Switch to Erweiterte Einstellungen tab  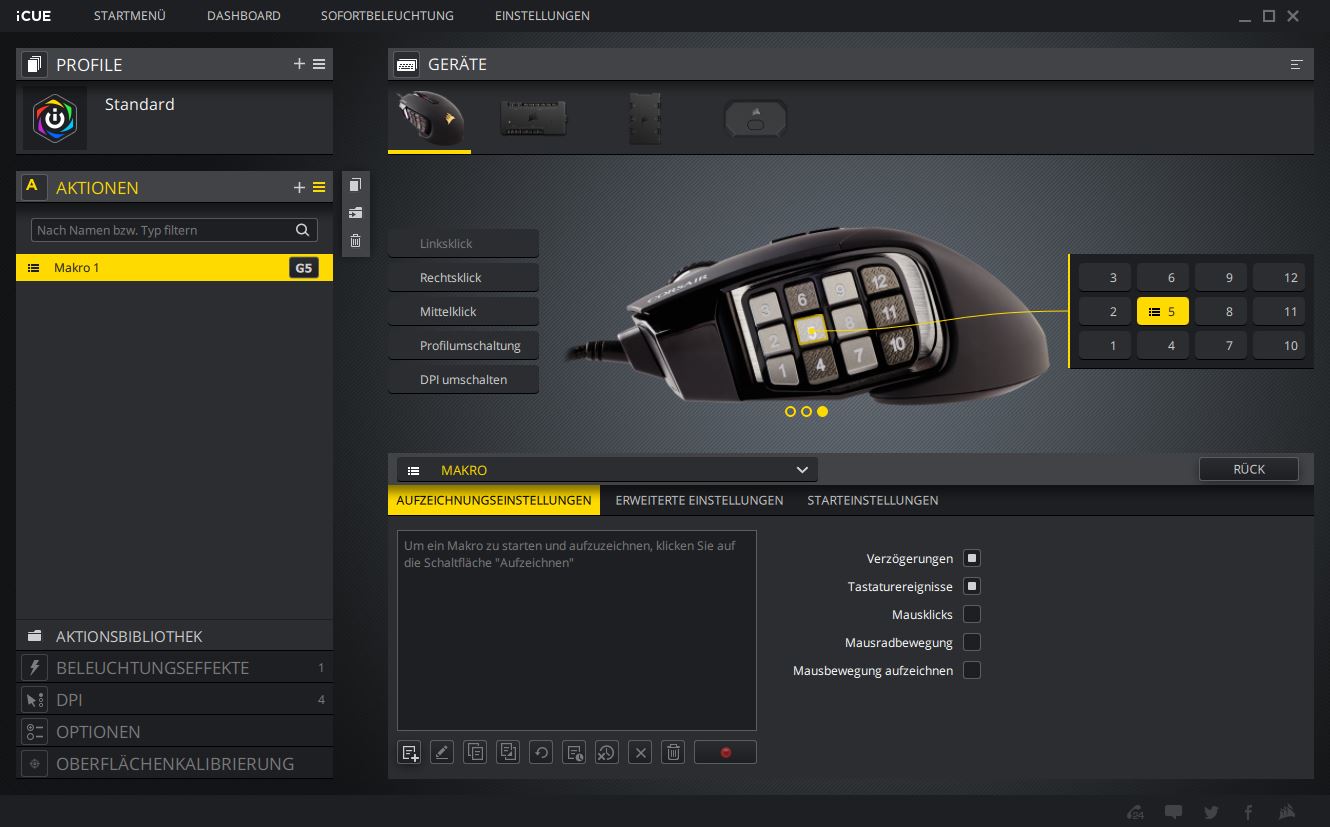point(699,500)
